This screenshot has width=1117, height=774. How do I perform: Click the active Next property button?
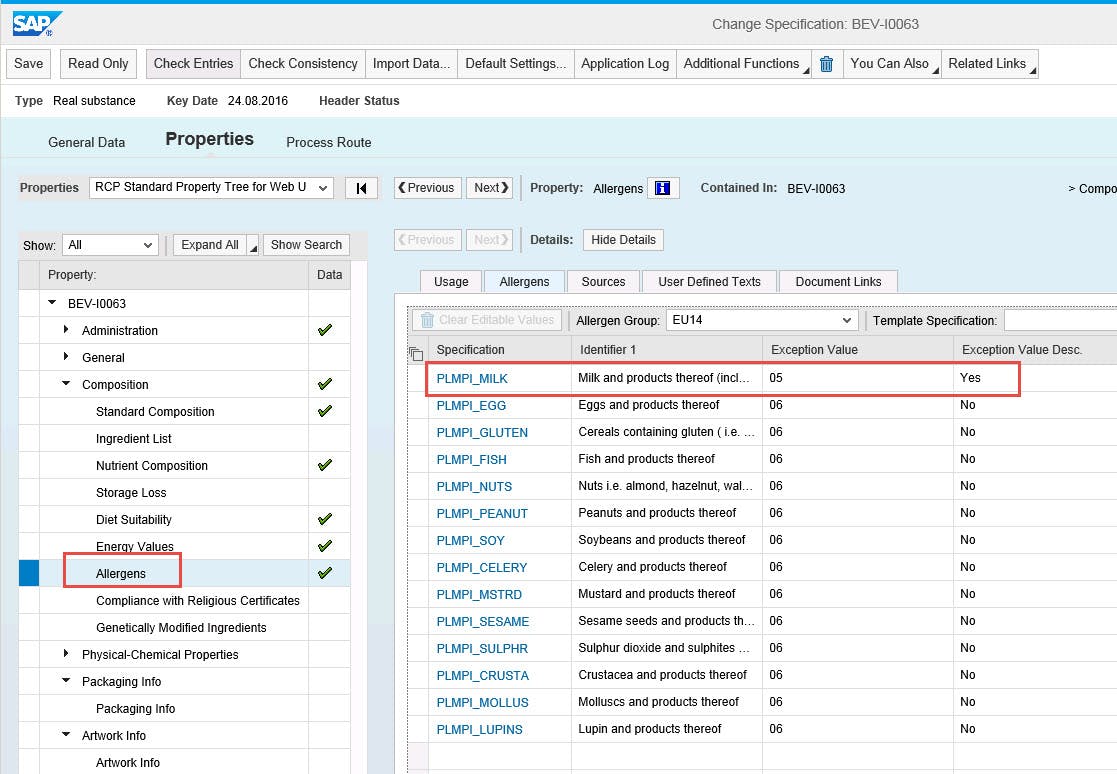pyautogui.click(x=489, y=188)
